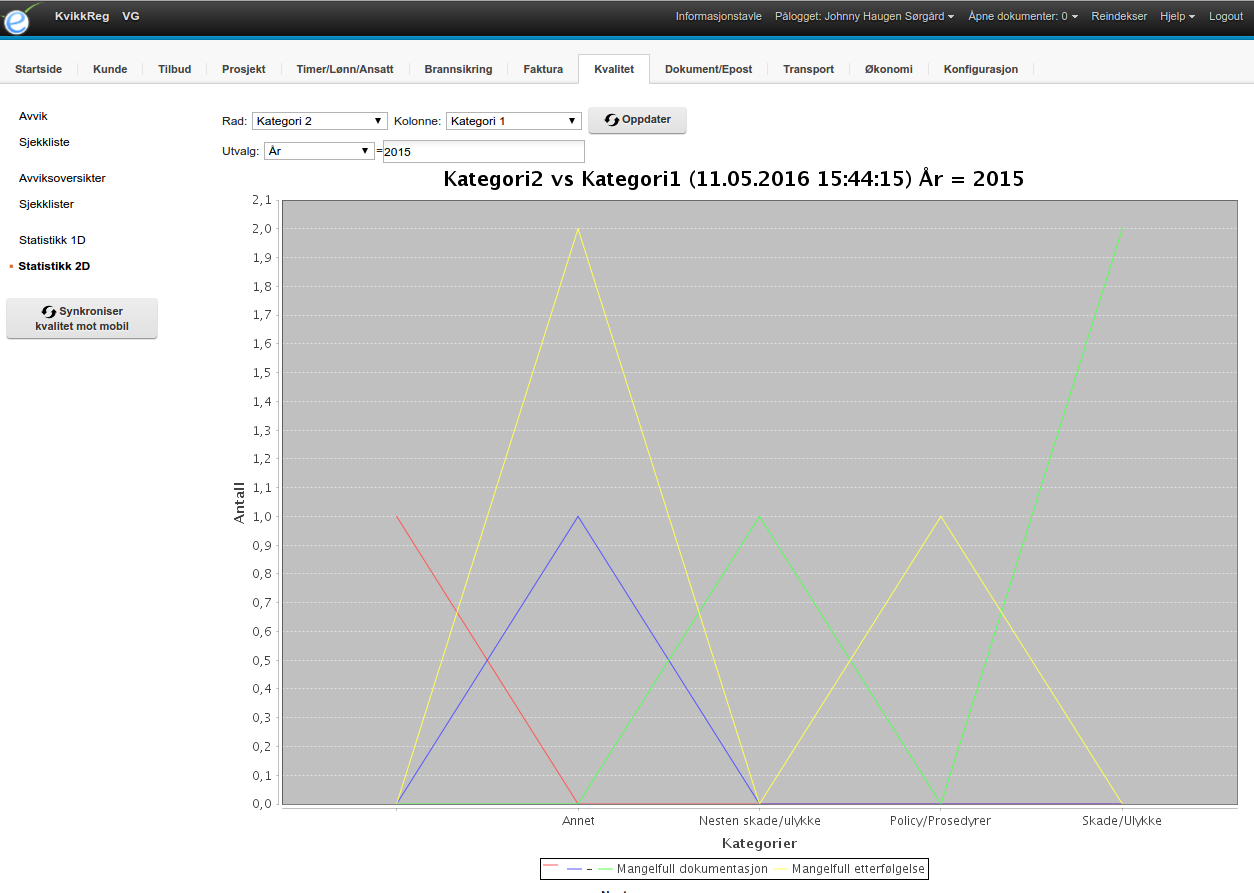The image size is (1254, 893).
Task: Click the year input field showing 2015
Action: (x=484, y=152)
